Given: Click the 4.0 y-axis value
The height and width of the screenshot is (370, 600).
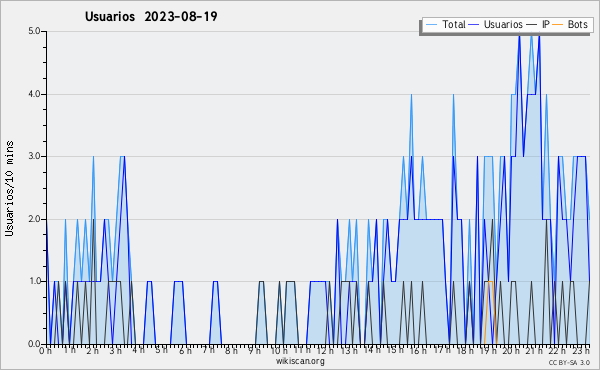Looking at the screenshot, I should [34, 94].
